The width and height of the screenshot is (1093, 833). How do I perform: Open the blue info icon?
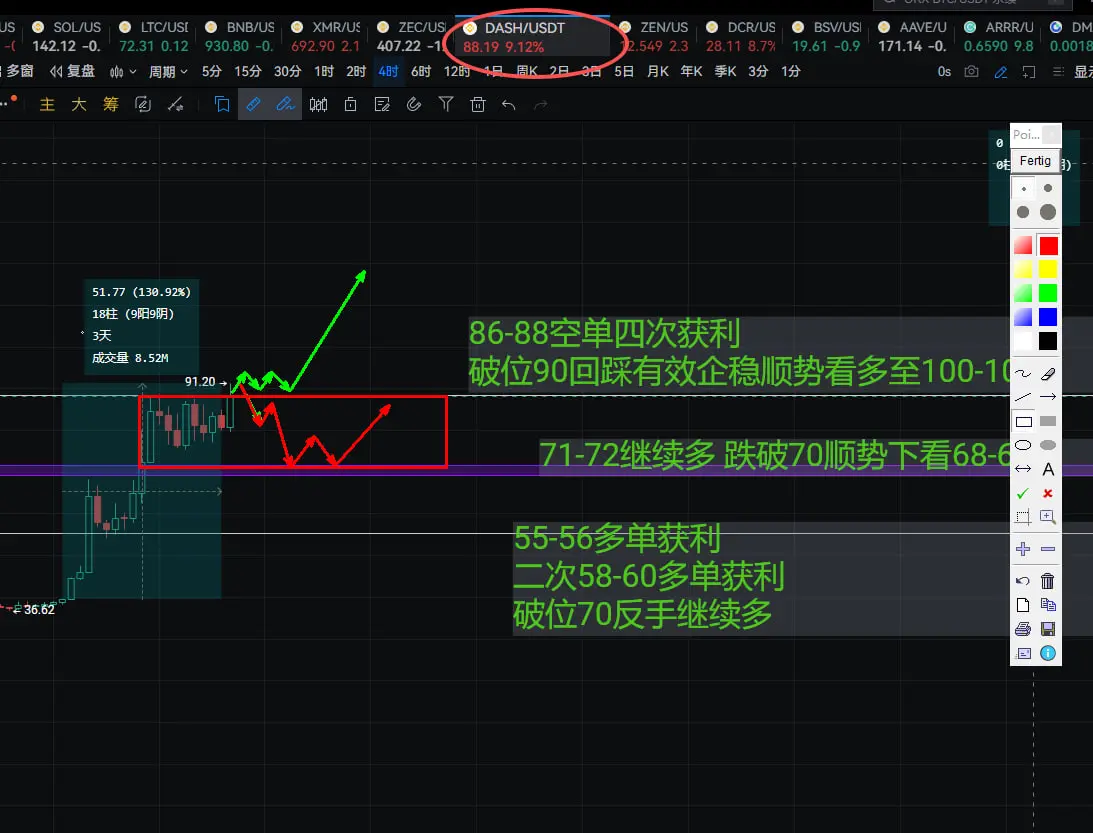(x=1048, y=653)
